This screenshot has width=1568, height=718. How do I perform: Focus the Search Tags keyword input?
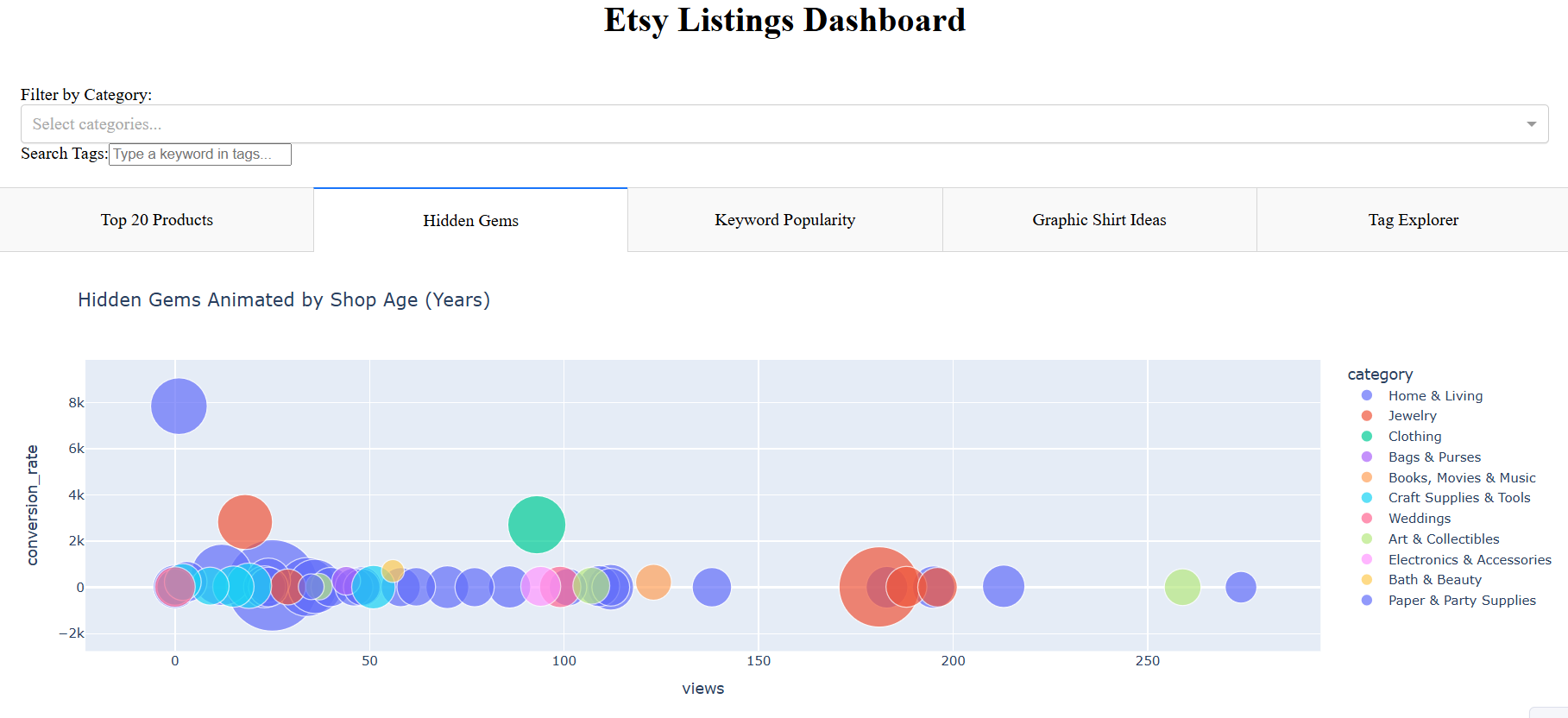click(x=200, y=154)
